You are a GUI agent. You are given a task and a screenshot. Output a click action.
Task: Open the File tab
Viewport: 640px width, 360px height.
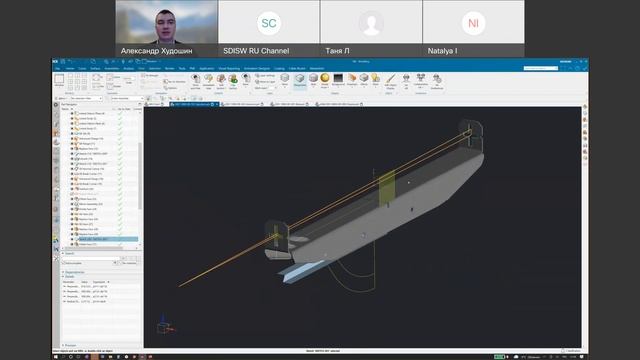coord(58,69)
